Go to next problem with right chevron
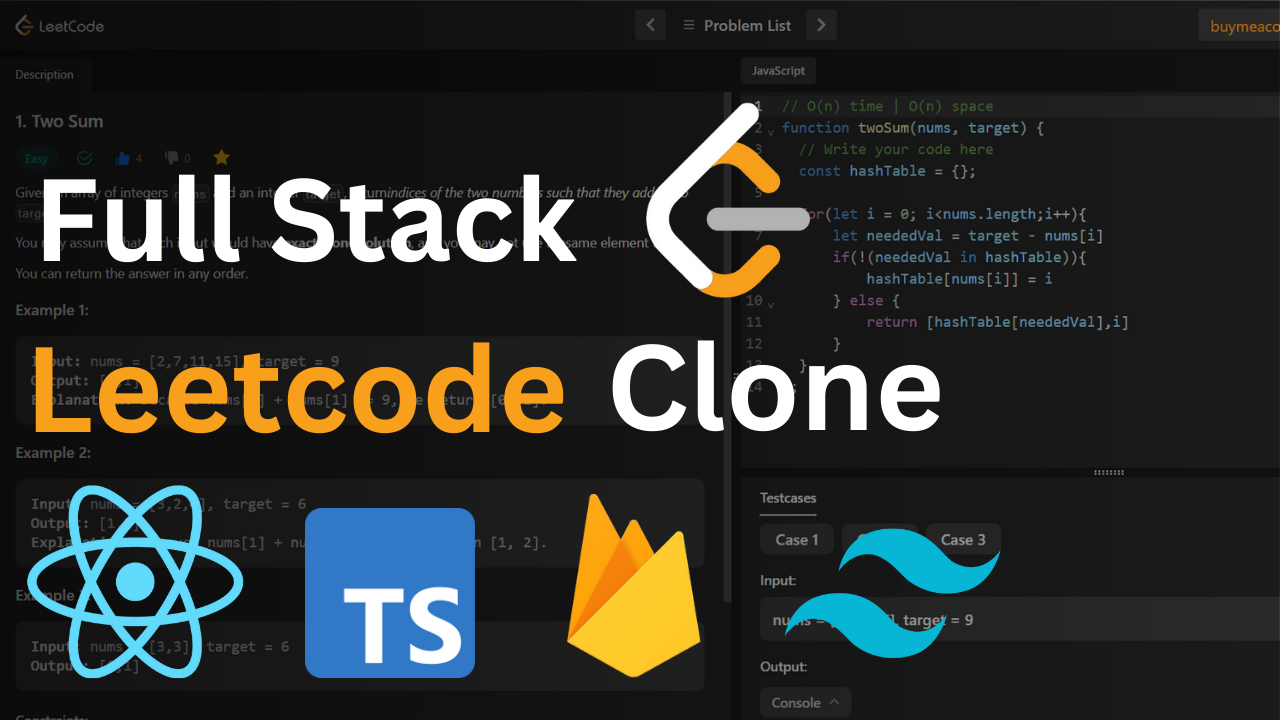 point(821,25)
